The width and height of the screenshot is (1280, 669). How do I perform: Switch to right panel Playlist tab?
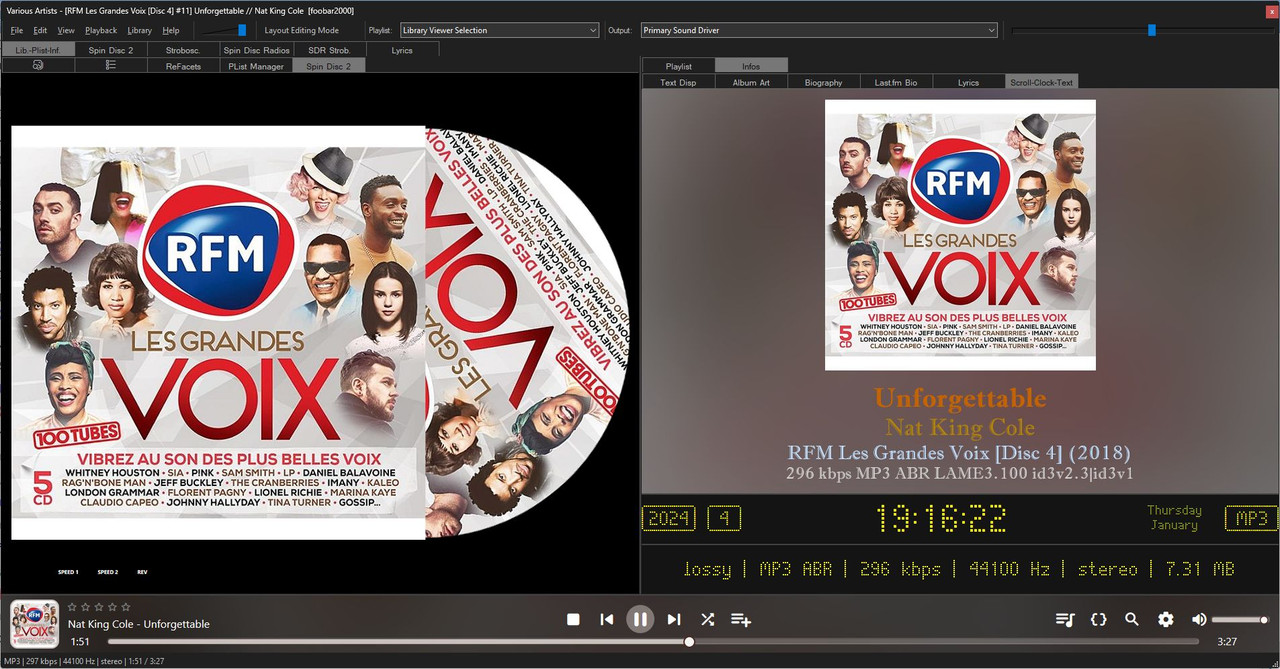pyautogui.click(x=679, y=65)
